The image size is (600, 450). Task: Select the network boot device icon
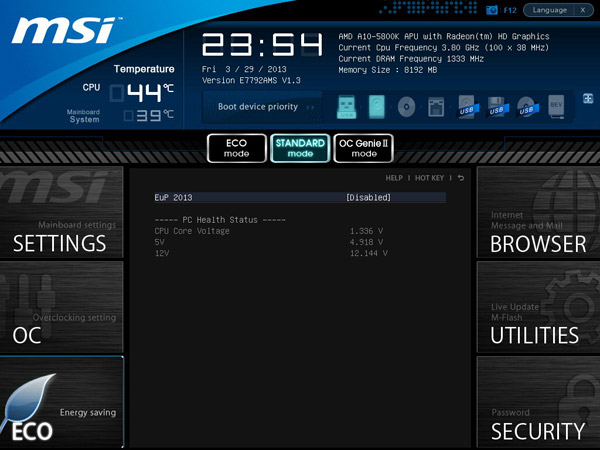[436, 107]
